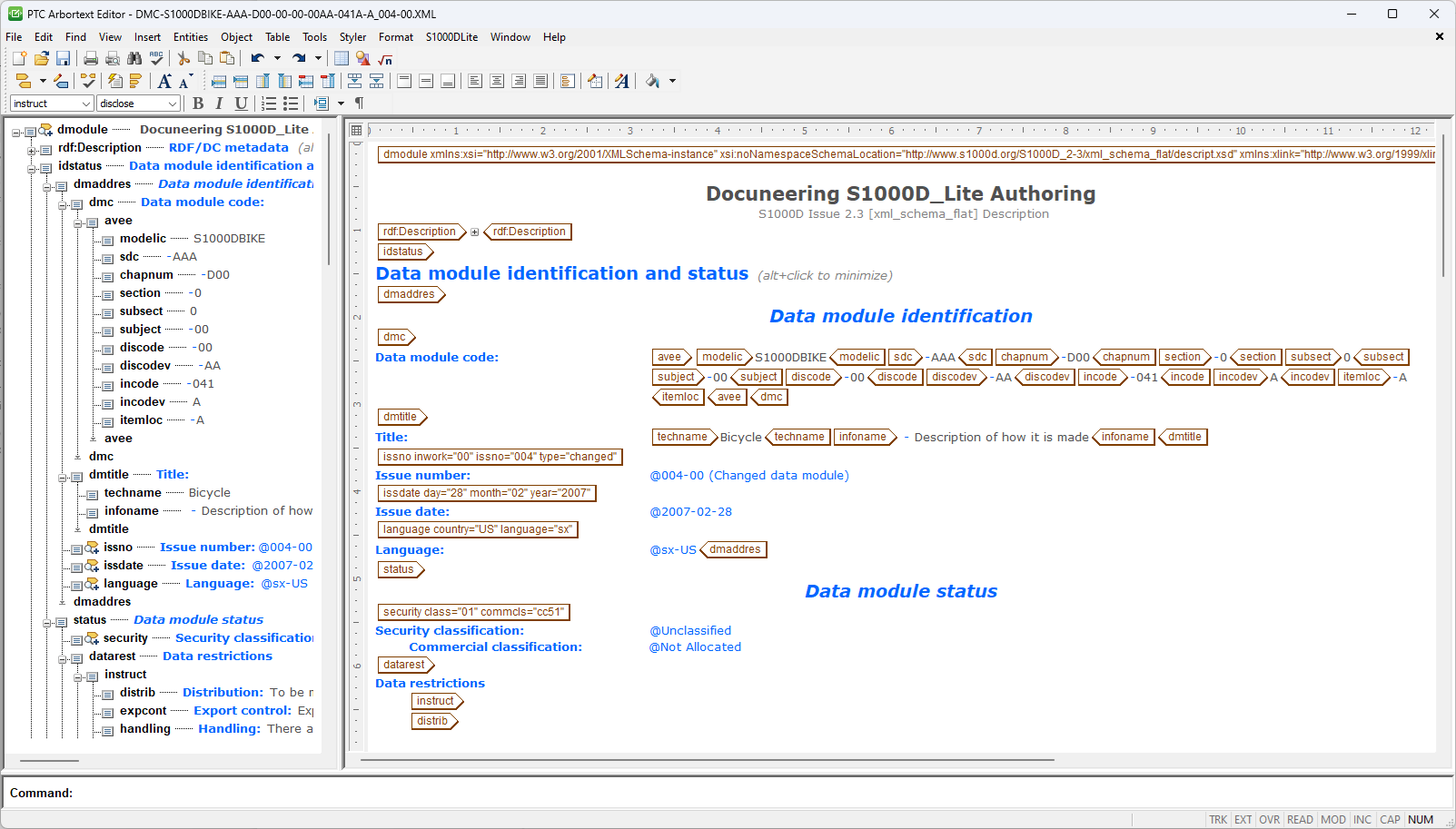
Task: Click the Open file folder icon
Action: click(x=41, y=59)
